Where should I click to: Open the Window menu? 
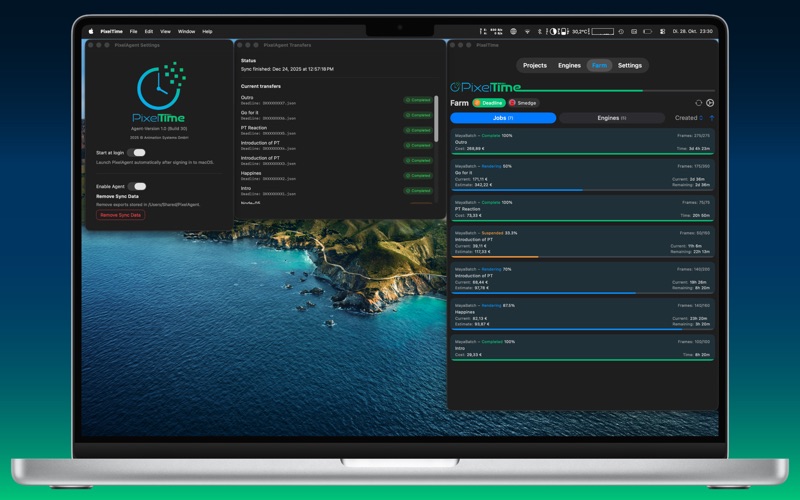186,32
